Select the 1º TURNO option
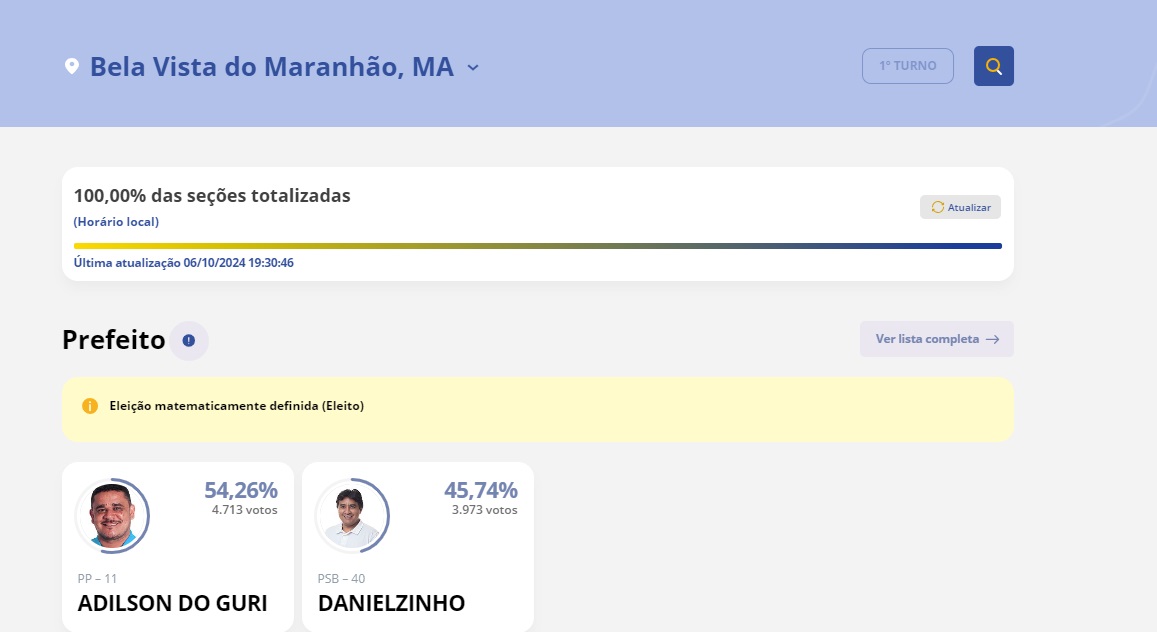This screenshot has height=632, width=1157. [x=908, y=66]
